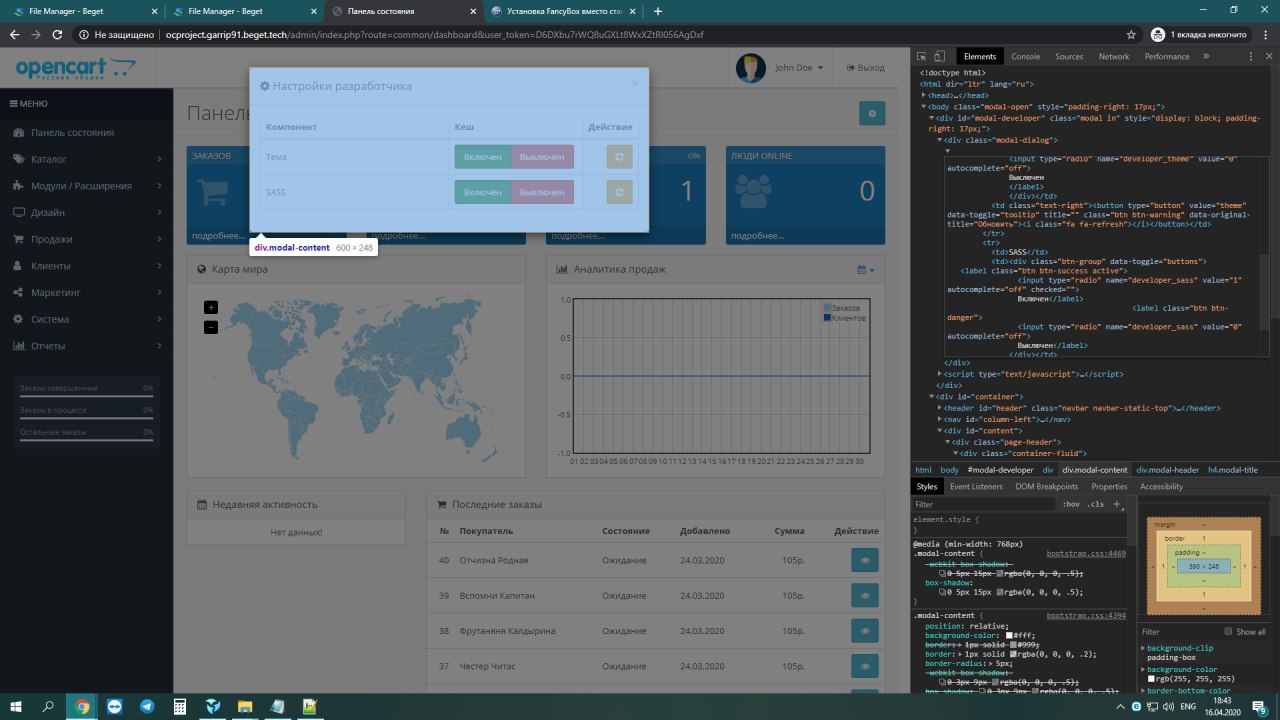This screenshot has height=720, width=1280.
Task: Toggle .cls class editor
Action: (x=1096, y=504)
